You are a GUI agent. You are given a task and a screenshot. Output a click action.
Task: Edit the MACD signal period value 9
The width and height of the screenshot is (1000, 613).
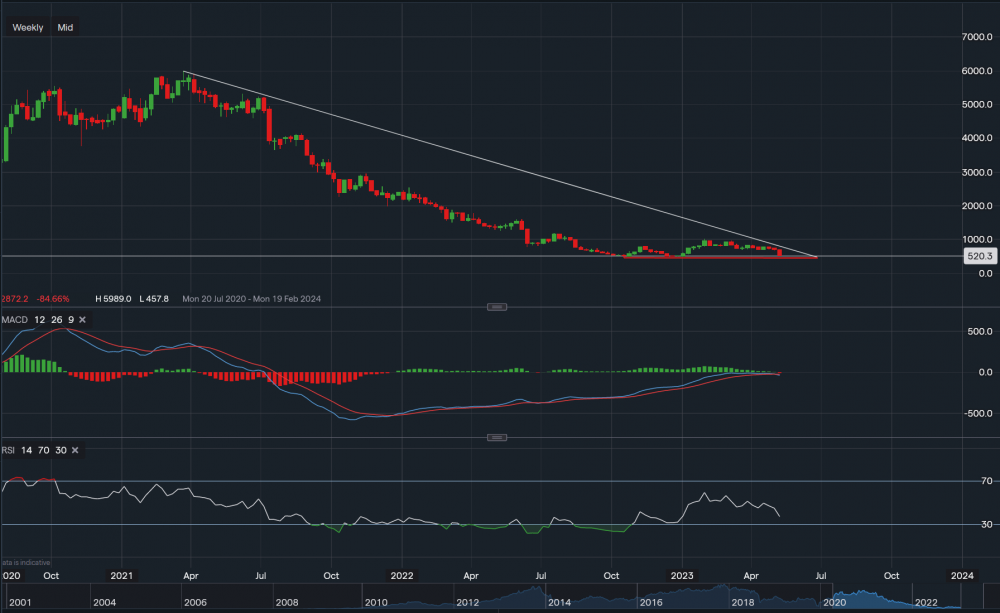(71, 320)
